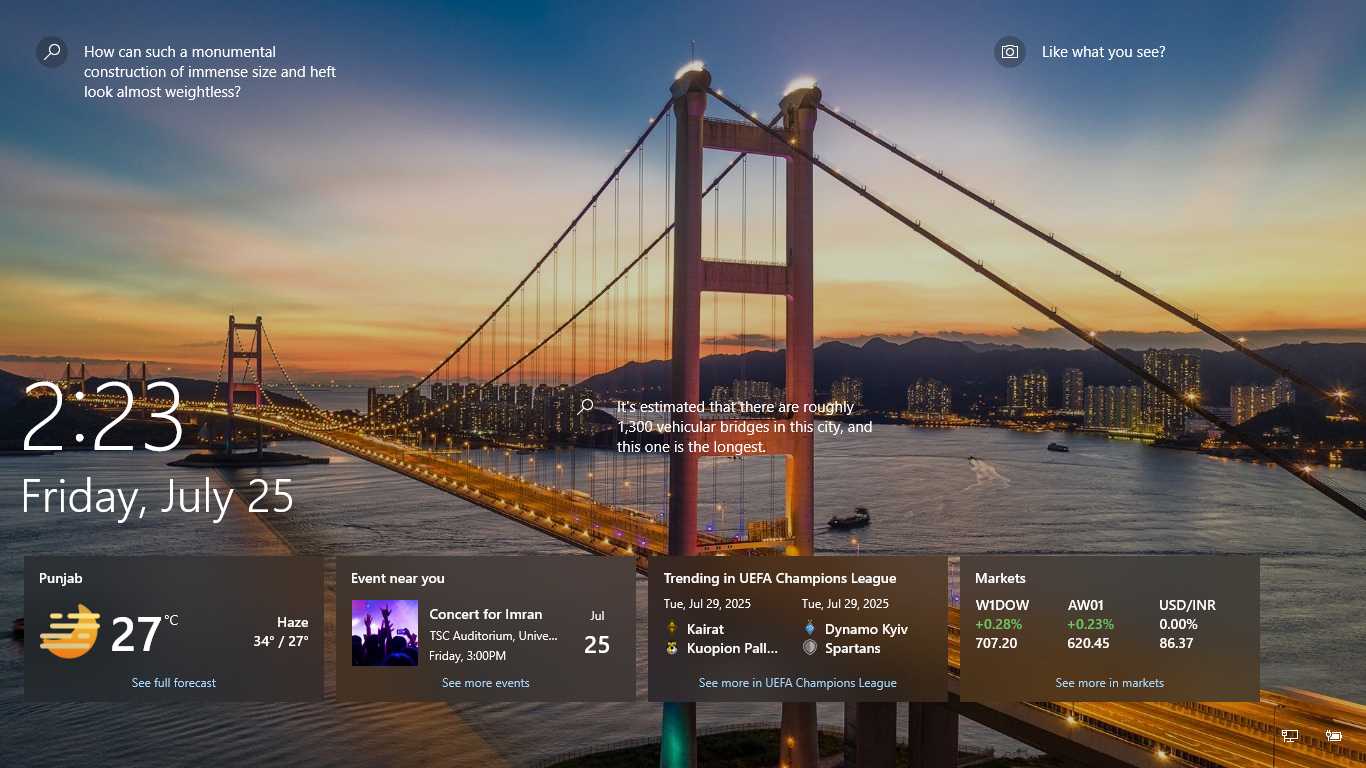Click the 86.37 exchange rate value
This screenshot has height=768, width=1366.
pyautogui.click(x=1177, y=643)
